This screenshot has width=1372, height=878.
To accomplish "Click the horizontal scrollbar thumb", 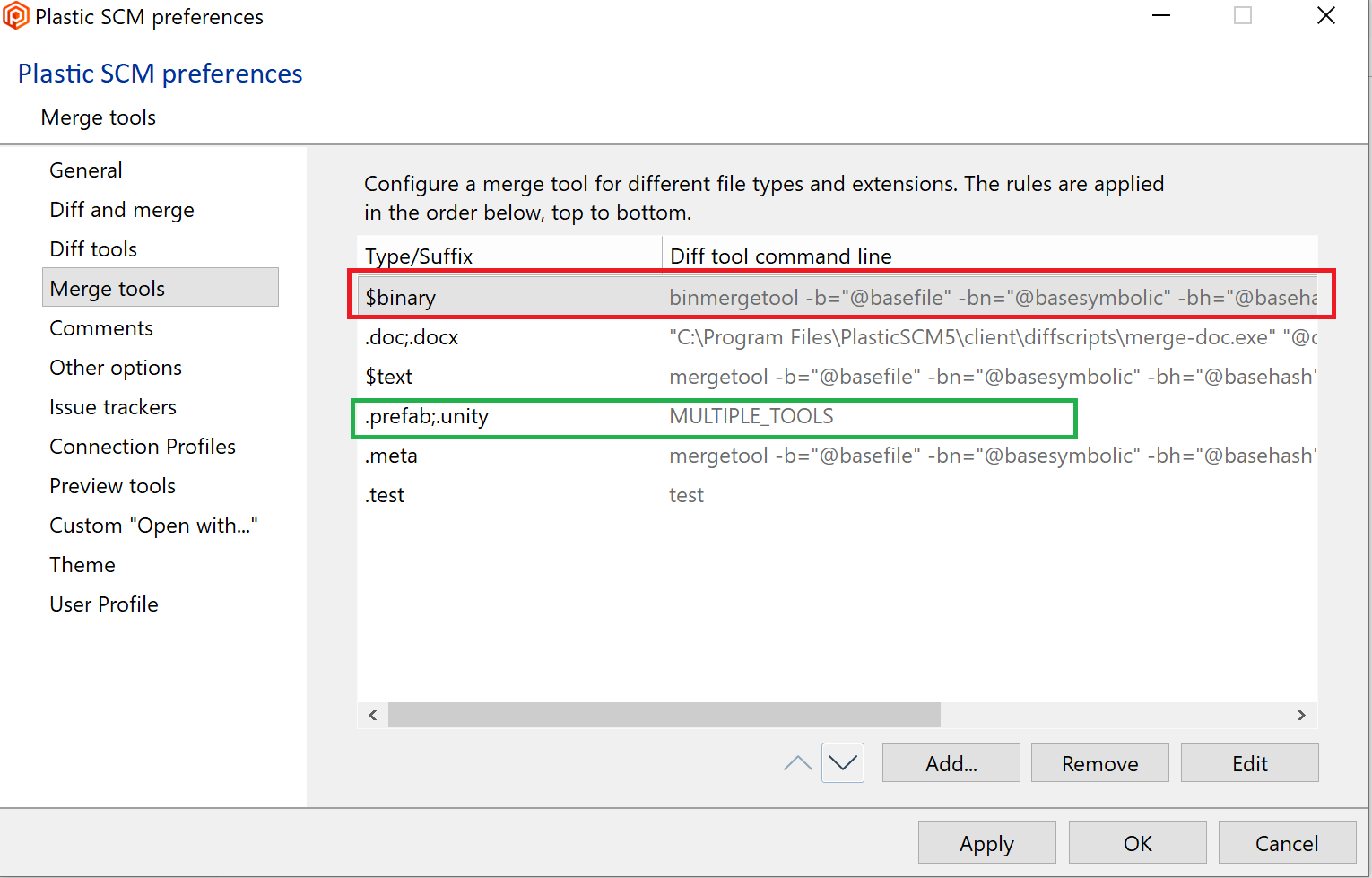I will pos(664,715).
